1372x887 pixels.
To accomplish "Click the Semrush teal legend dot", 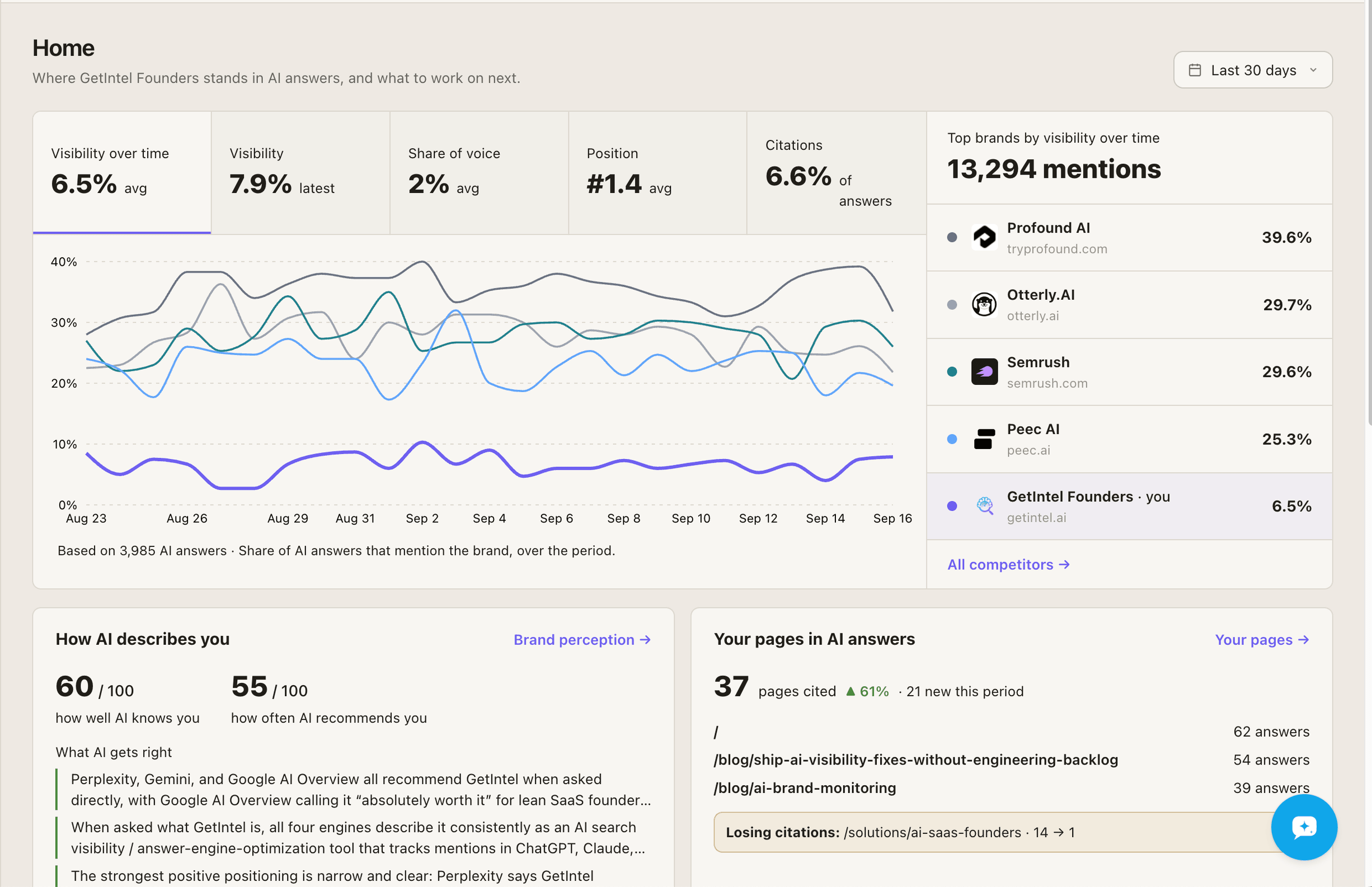I will [x=952, y=372].
